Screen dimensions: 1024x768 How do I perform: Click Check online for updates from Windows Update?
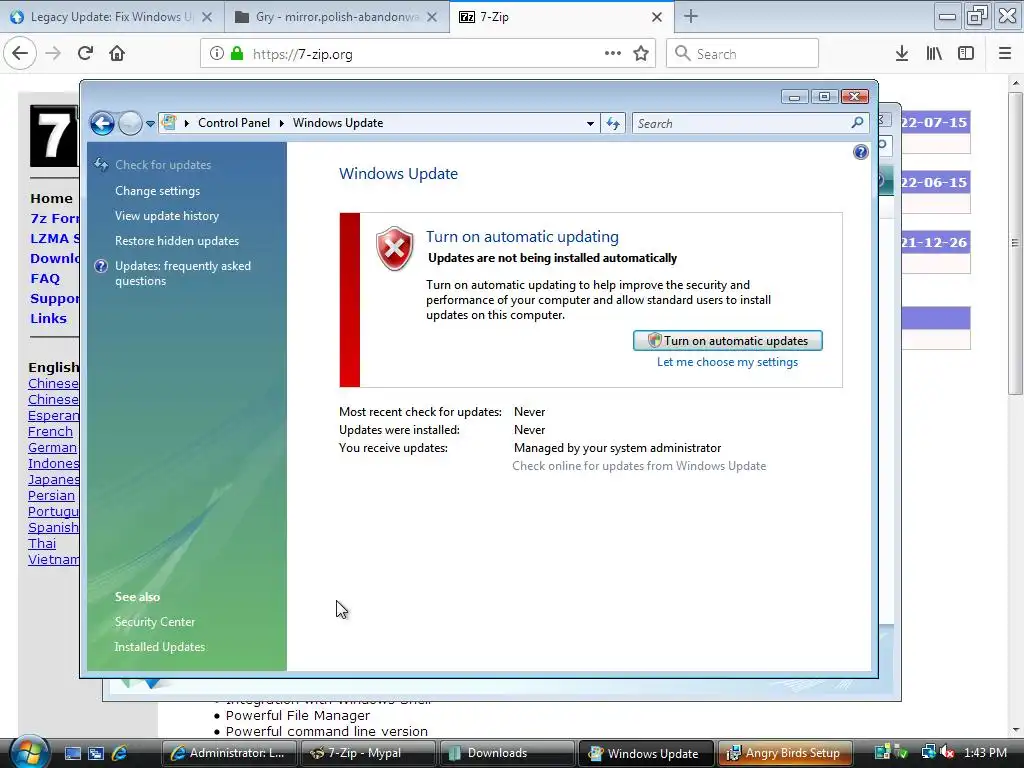[639, 466]
